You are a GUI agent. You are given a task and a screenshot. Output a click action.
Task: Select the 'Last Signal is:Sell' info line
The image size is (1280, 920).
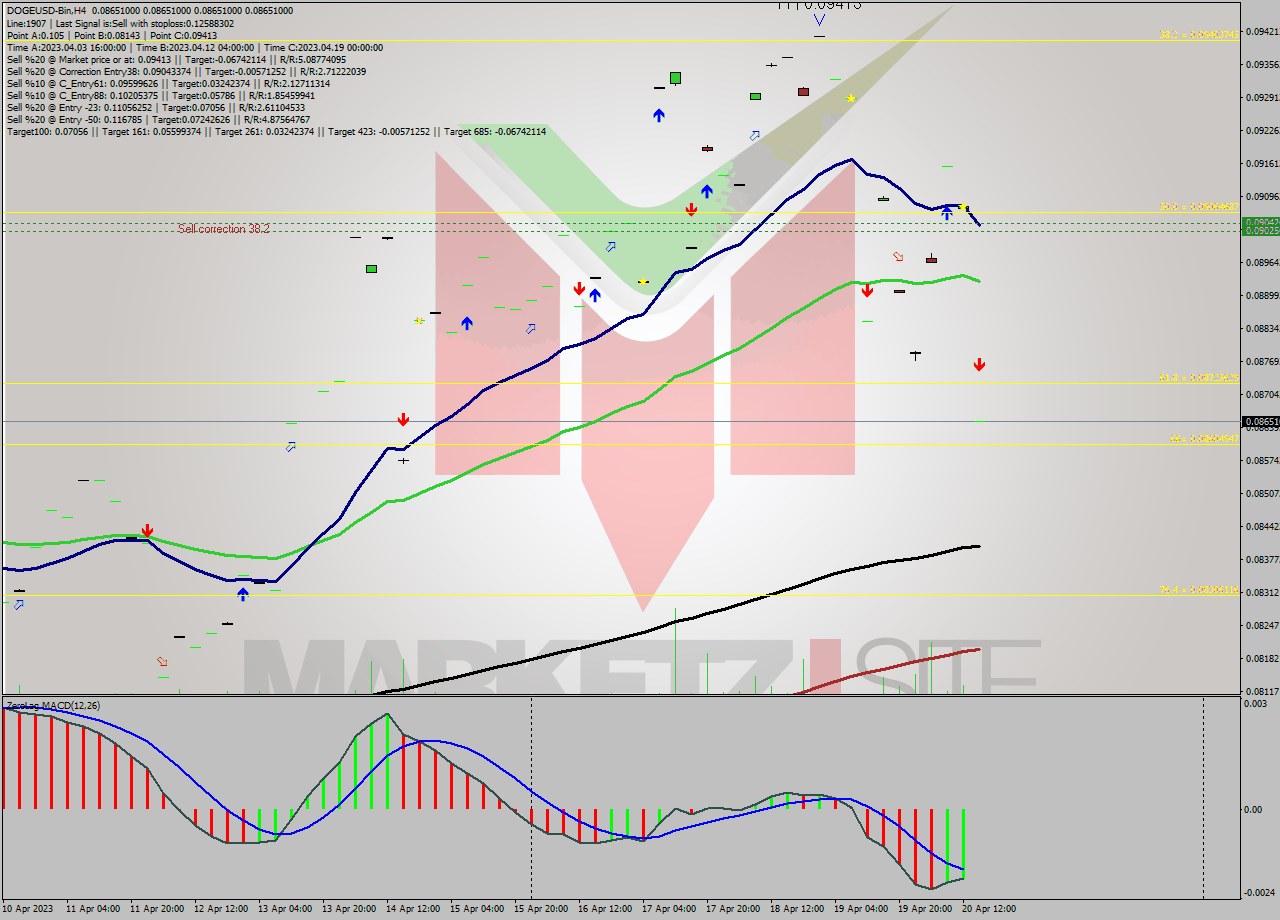pyautogui.click(x=121, y=23)
